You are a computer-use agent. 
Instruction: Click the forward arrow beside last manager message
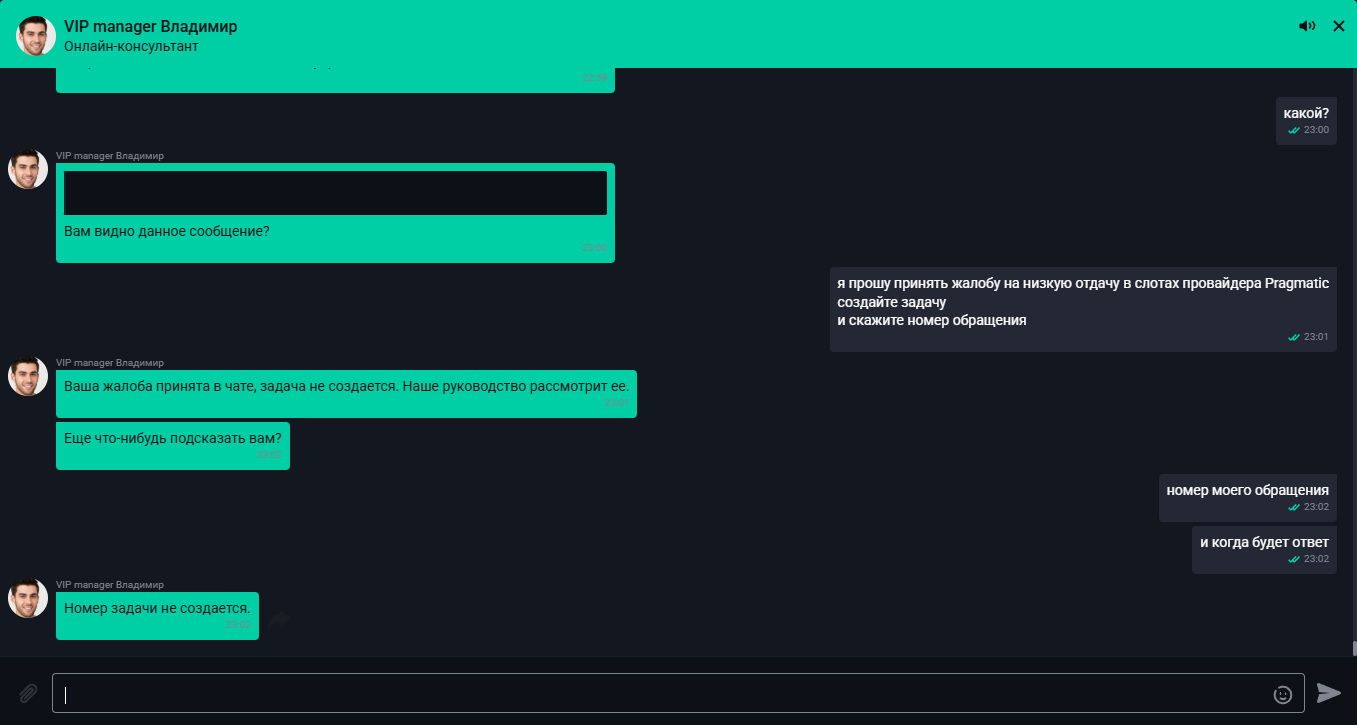coord(279,620)
